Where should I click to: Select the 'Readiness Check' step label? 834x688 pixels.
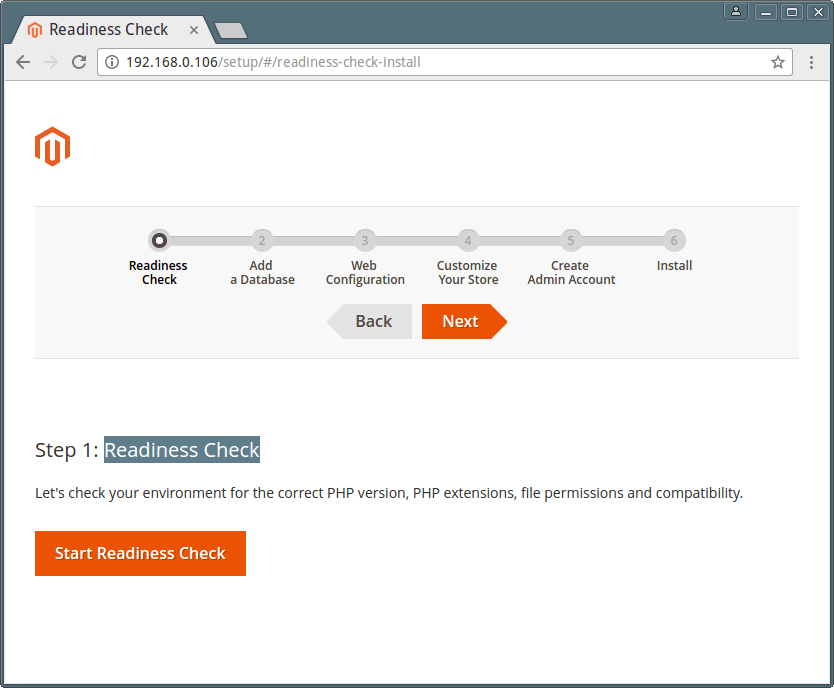point(159,272)
